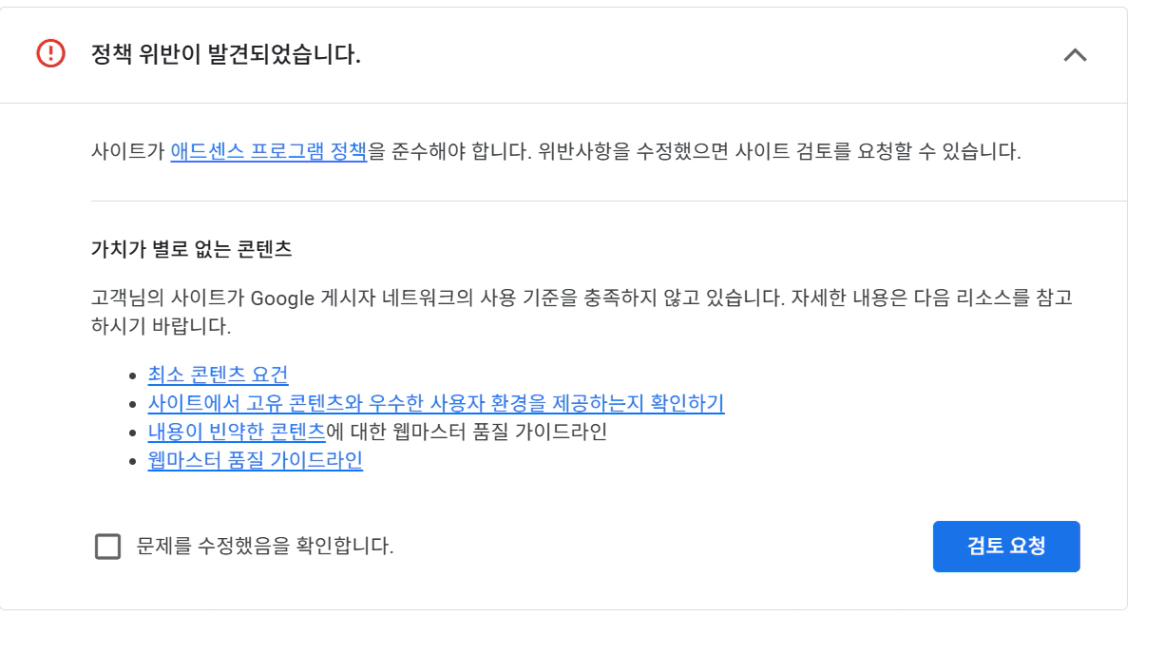
Task: Visit the 내용이 빈약한 콘텐츠 link
Action: point(236,432)
